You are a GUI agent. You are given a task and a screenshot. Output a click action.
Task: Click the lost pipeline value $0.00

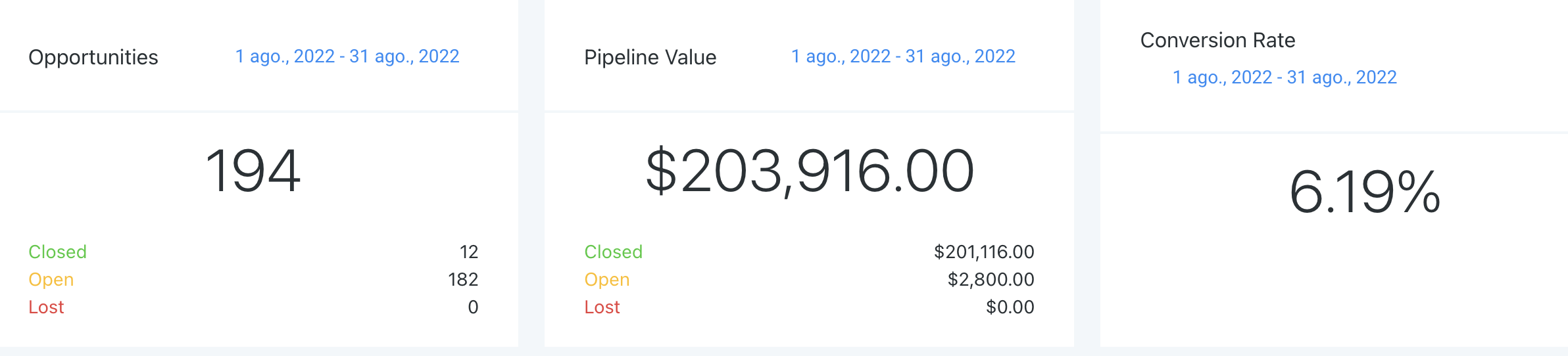(1010, 307)
